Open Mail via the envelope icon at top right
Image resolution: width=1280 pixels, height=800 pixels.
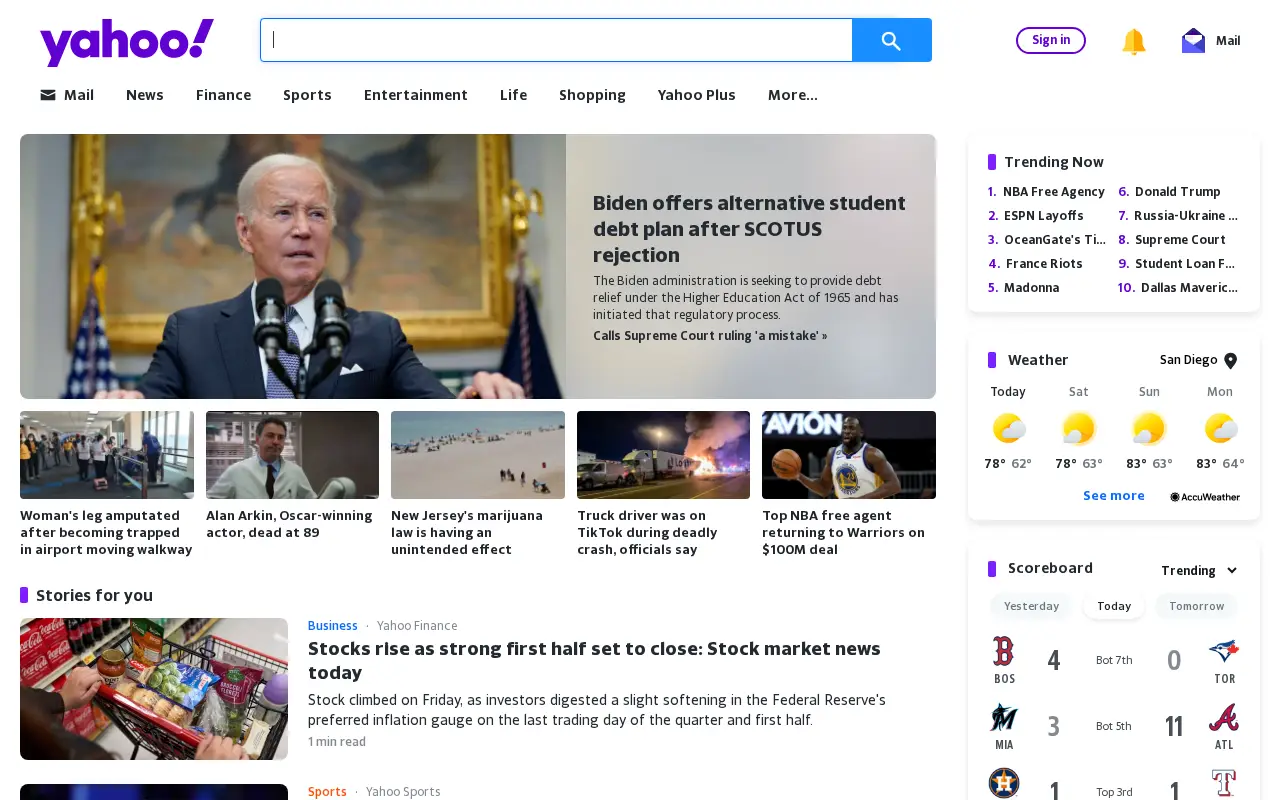coord(1193,41)
